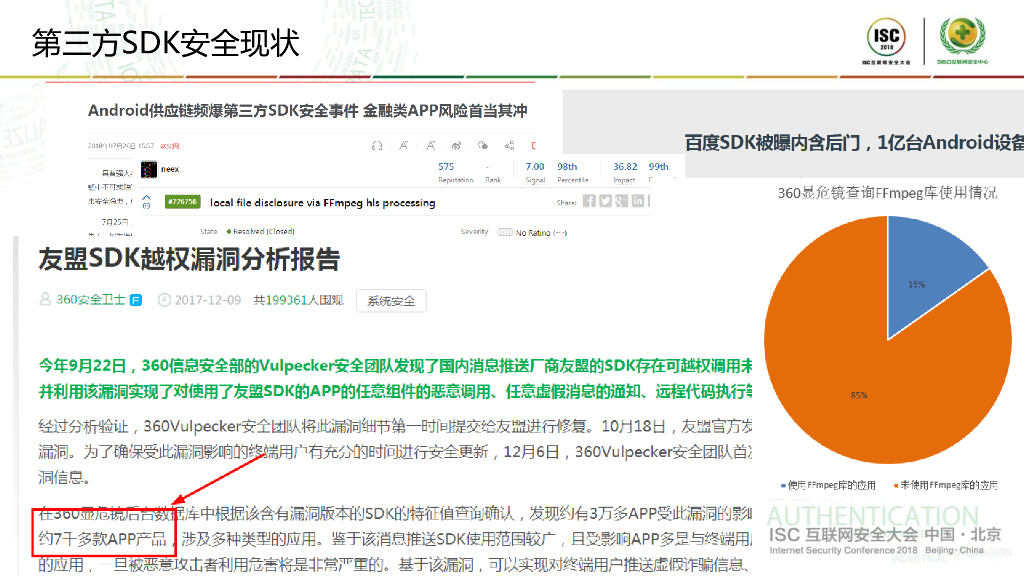
Task: Click the Weibo share icon
Action: pos(457,145)
